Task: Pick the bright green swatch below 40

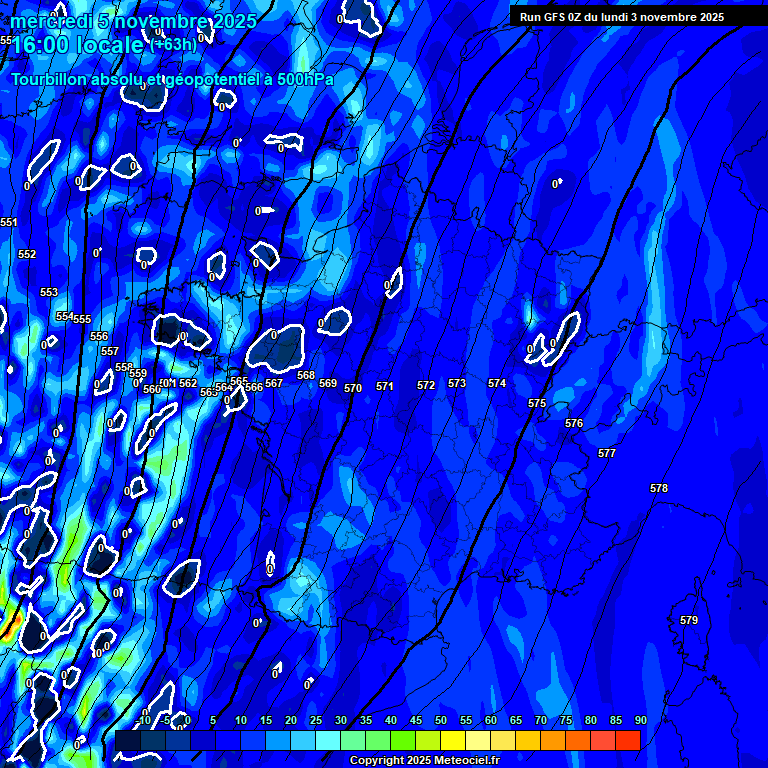Action: pyautogui.click(x=402, y=741)
